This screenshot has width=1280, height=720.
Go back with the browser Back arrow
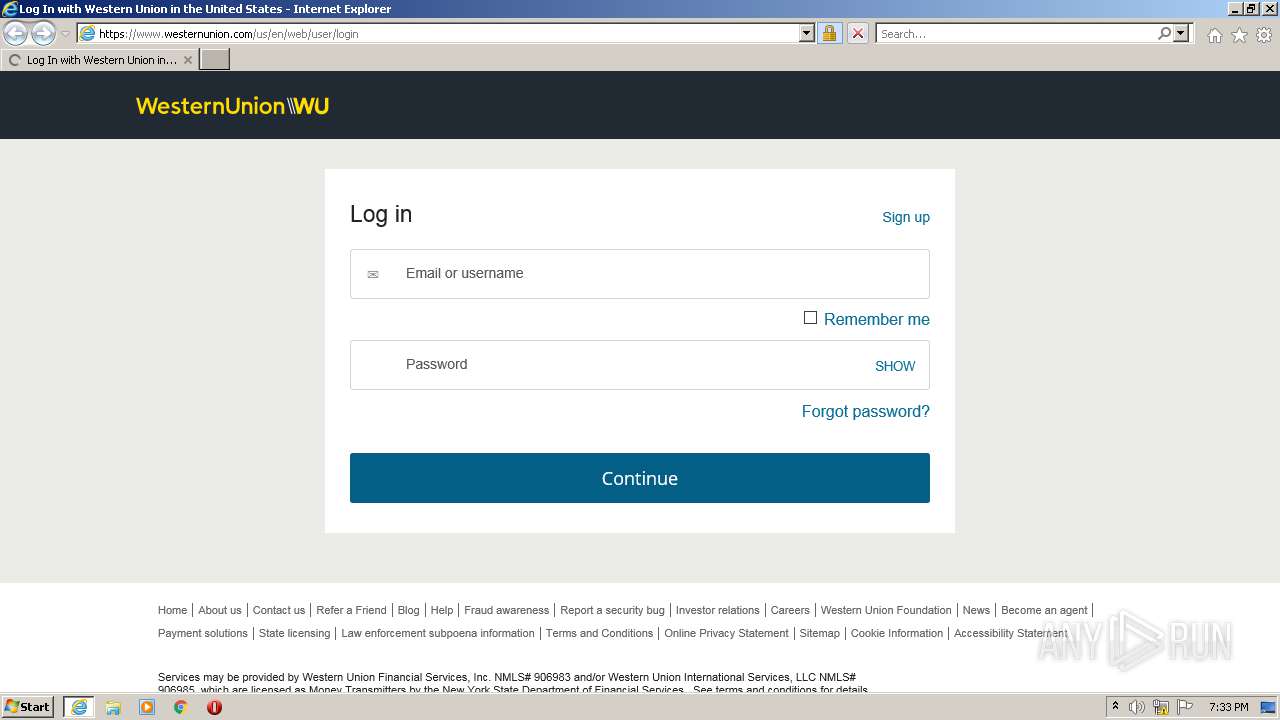point(16,33)
